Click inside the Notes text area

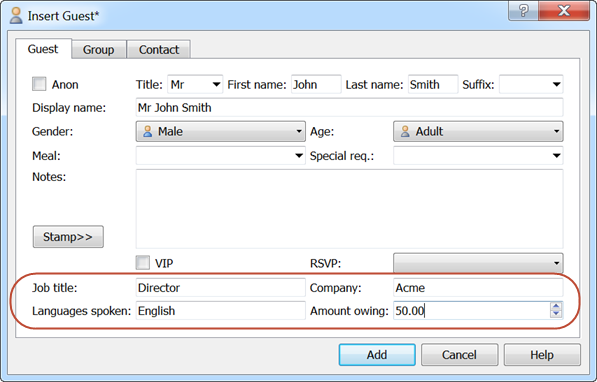tap(349, 209)
